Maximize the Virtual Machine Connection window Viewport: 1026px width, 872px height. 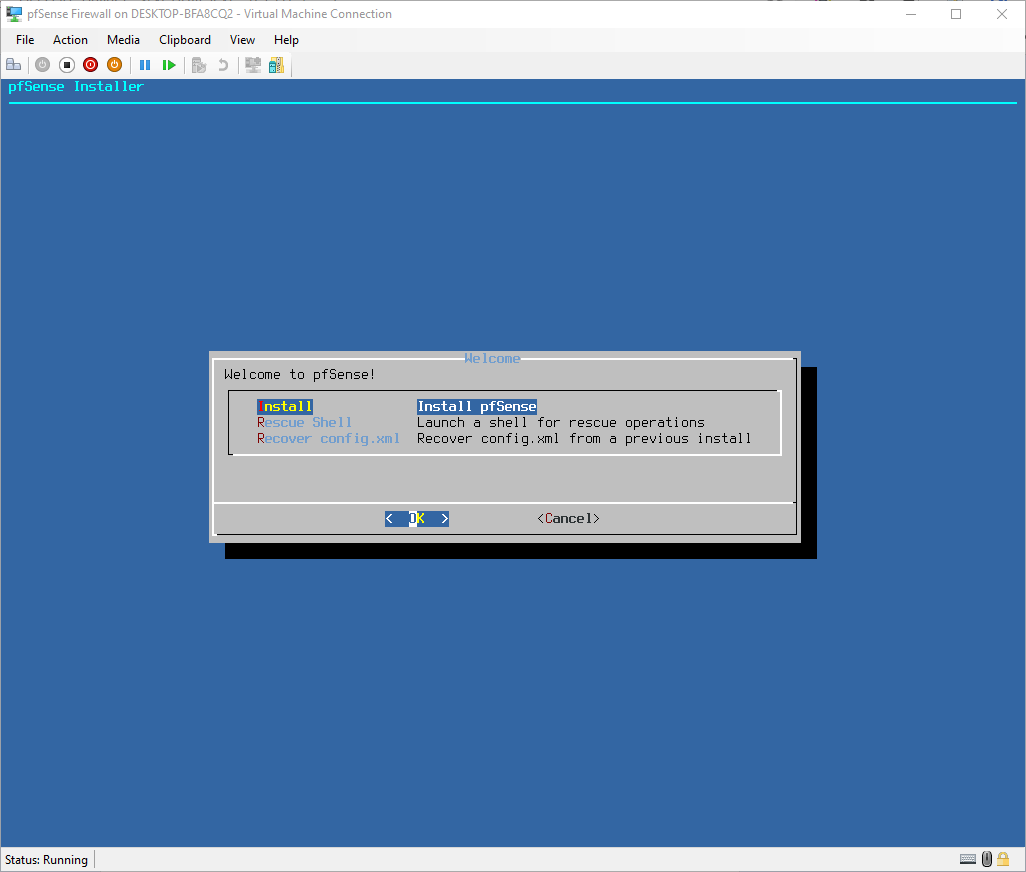[x=956, y=14]
